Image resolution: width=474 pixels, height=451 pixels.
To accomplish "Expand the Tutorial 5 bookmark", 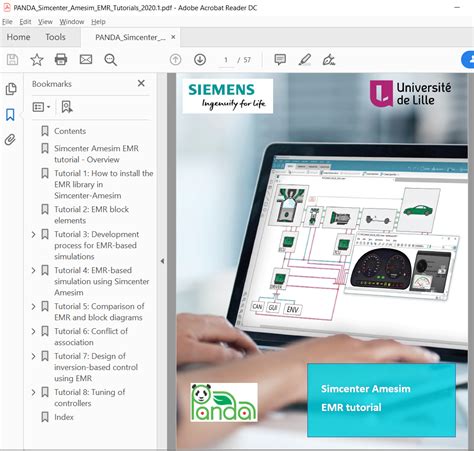I will tap(33, 306).
